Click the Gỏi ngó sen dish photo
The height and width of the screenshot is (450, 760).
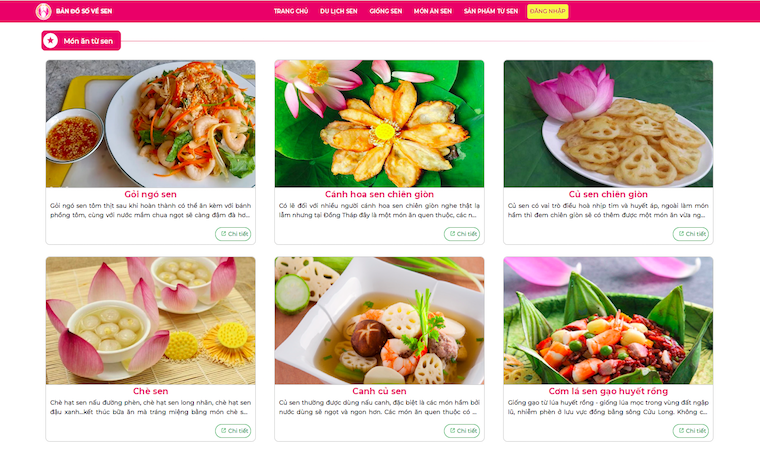(x=151, y=124)
